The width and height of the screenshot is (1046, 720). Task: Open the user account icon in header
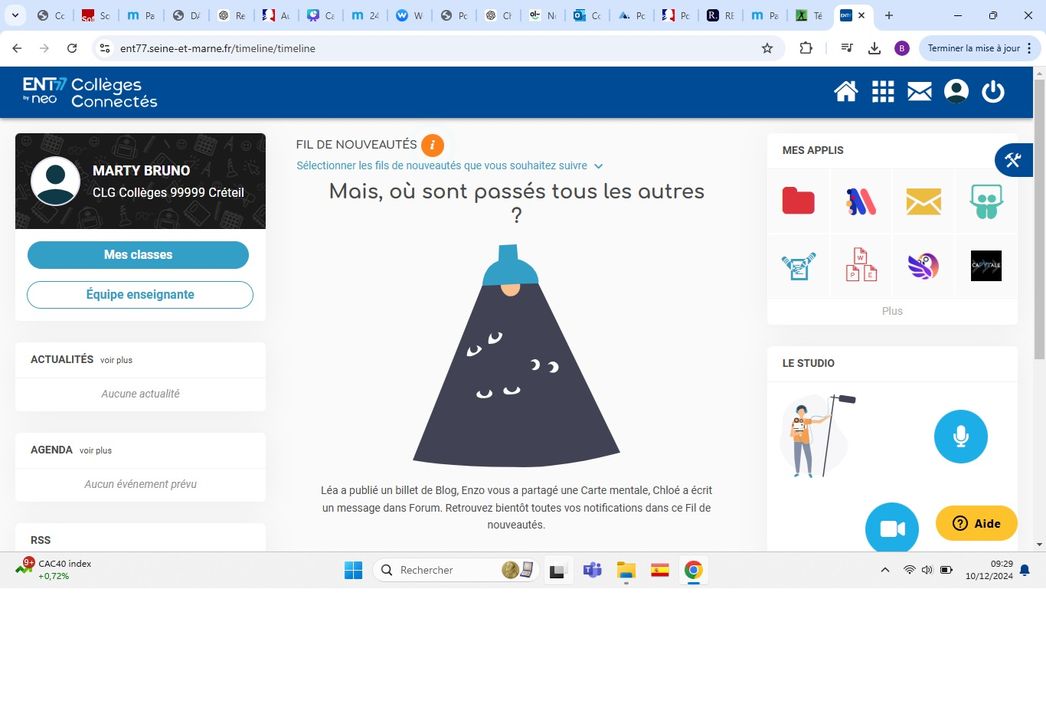pos(956,92)
